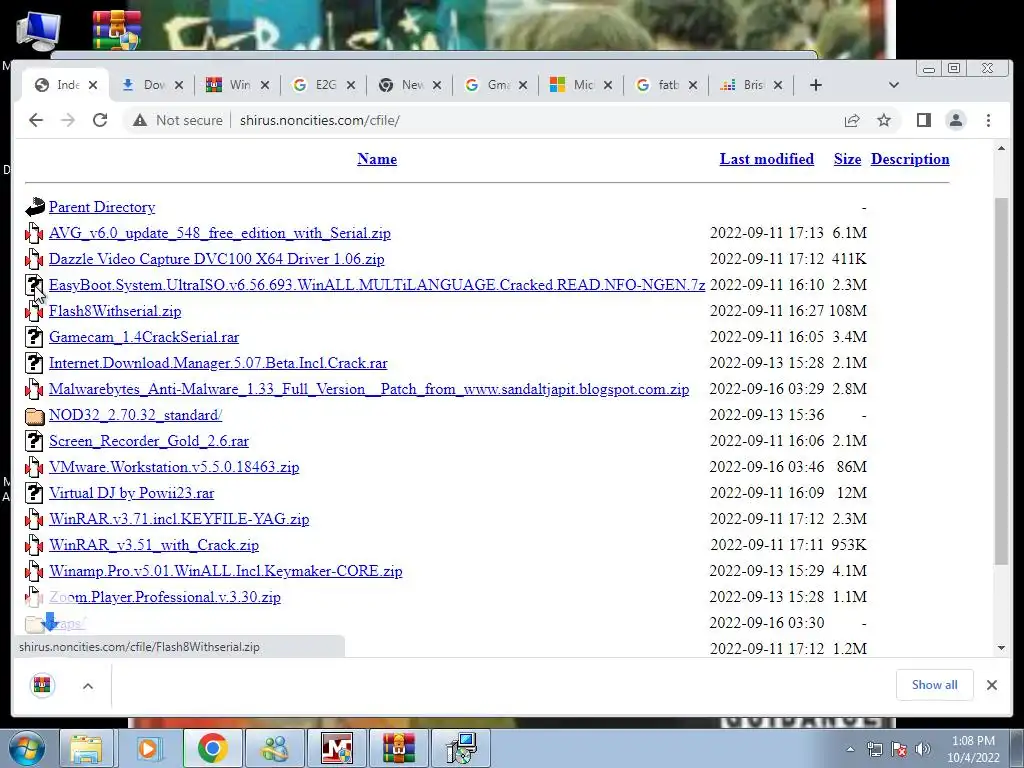Open the Chrome three-dot menu
This screenshot has width=1024, height=768.
point(988,120)
